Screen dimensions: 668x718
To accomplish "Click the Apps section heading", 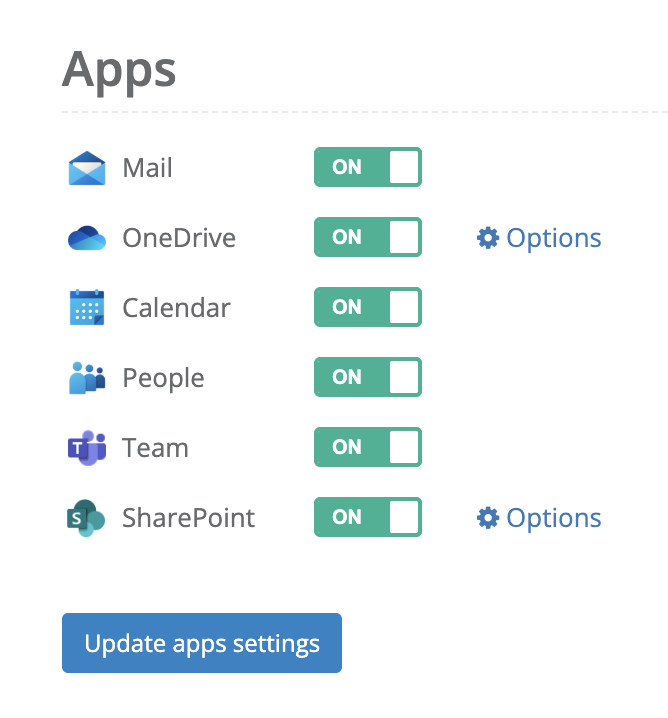I will pyautogui.click(x=119, y=70).
